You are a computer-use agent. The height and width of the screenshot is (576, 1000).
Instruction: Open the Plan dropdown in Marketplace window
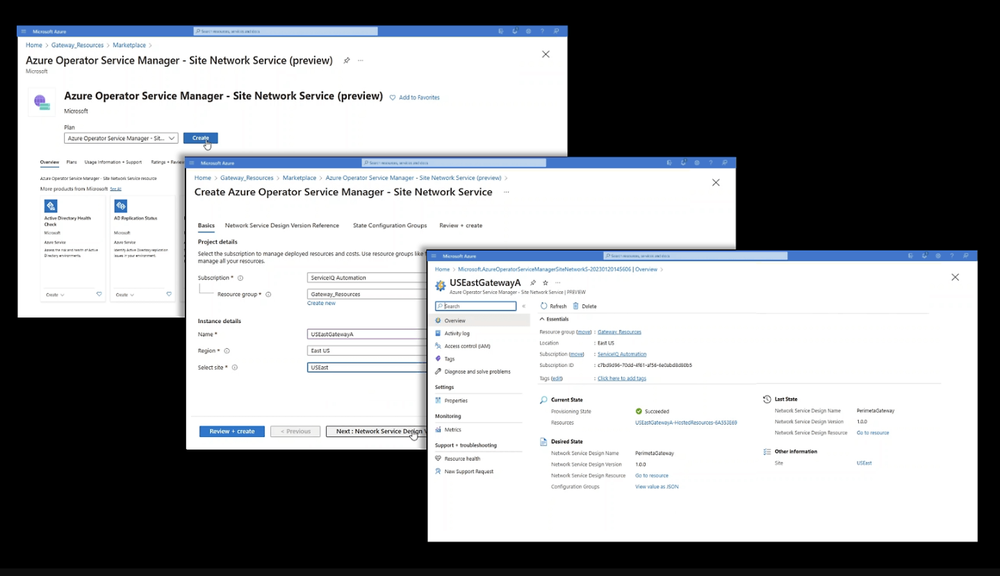[121, 138]
